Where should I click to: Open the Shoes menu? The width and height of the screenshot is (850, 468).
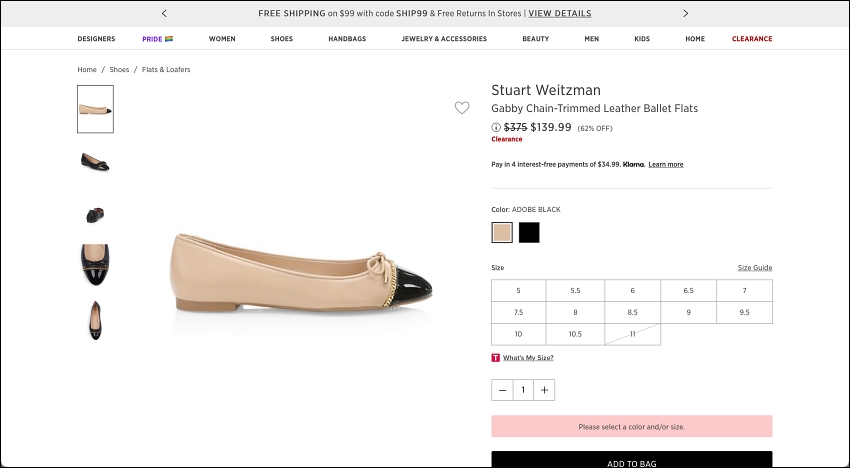[x=282, y=39]
